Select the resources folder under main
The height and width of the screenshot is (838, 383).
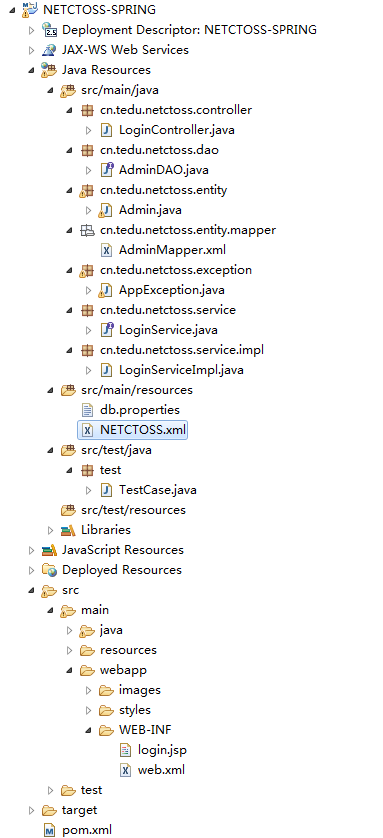128,650
